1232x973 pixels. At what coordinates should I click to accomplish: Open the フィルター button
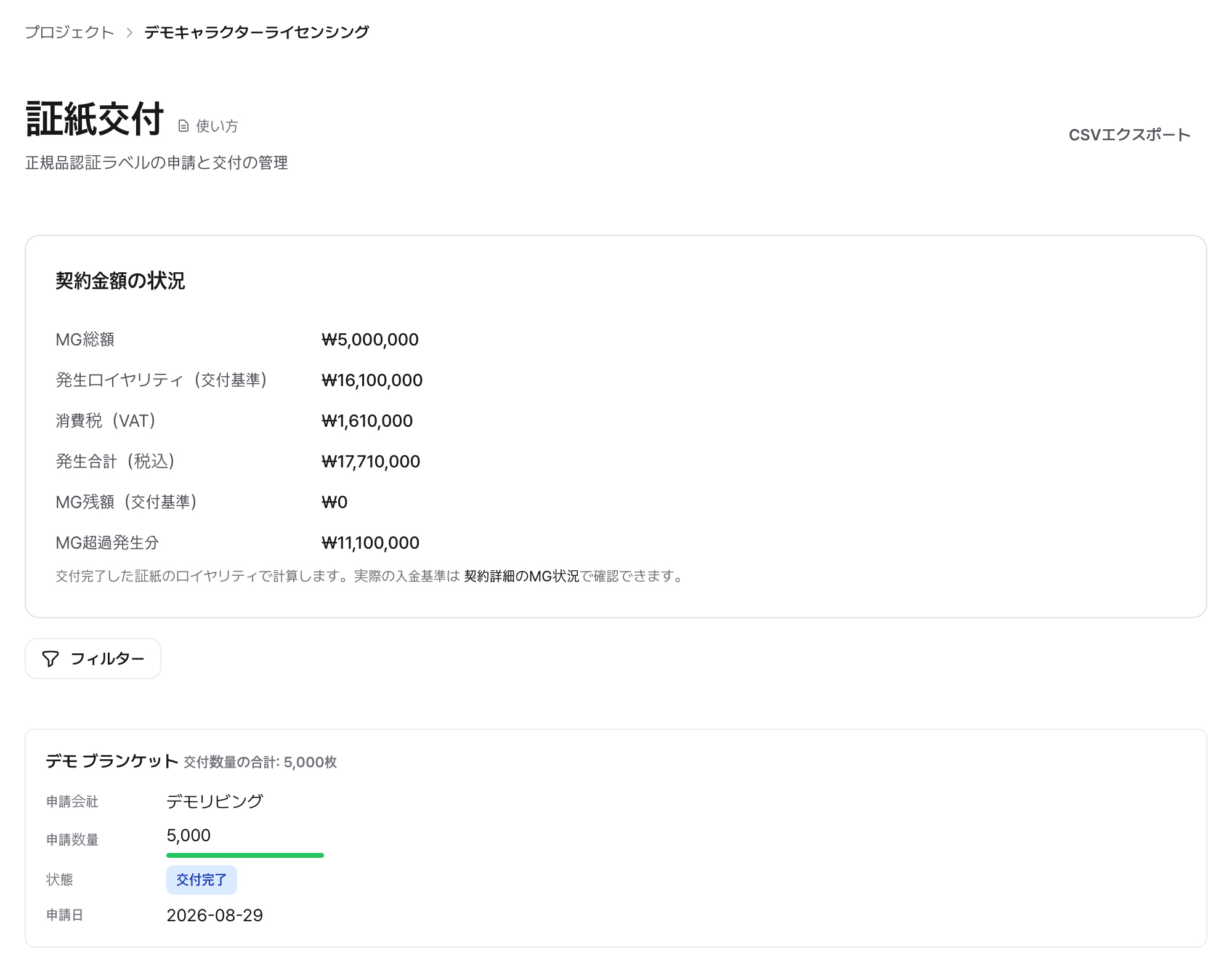coord(93,659)
